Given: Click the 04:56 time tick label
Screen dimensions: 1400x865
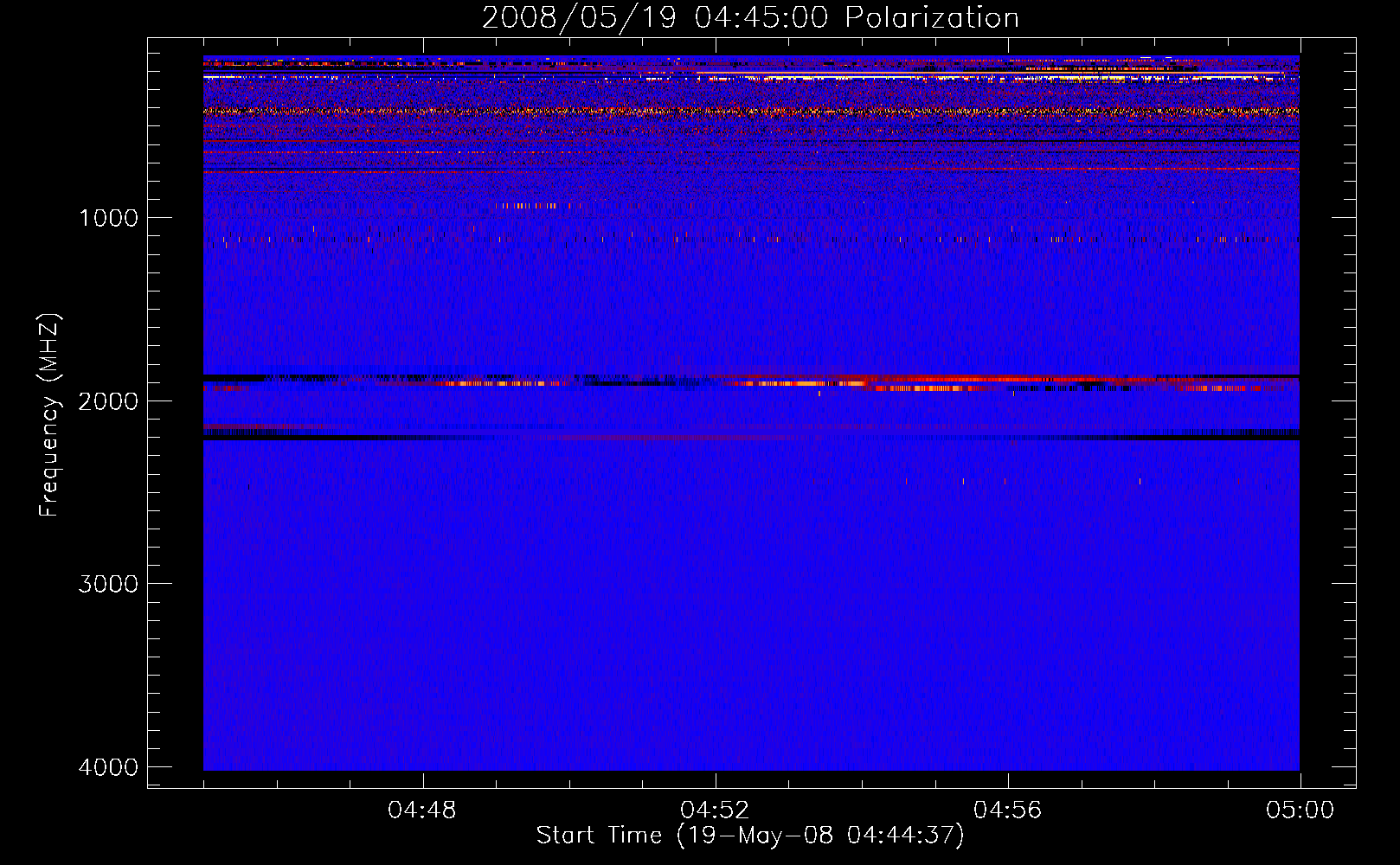Looking at the screenshot, I should 1007,811.
